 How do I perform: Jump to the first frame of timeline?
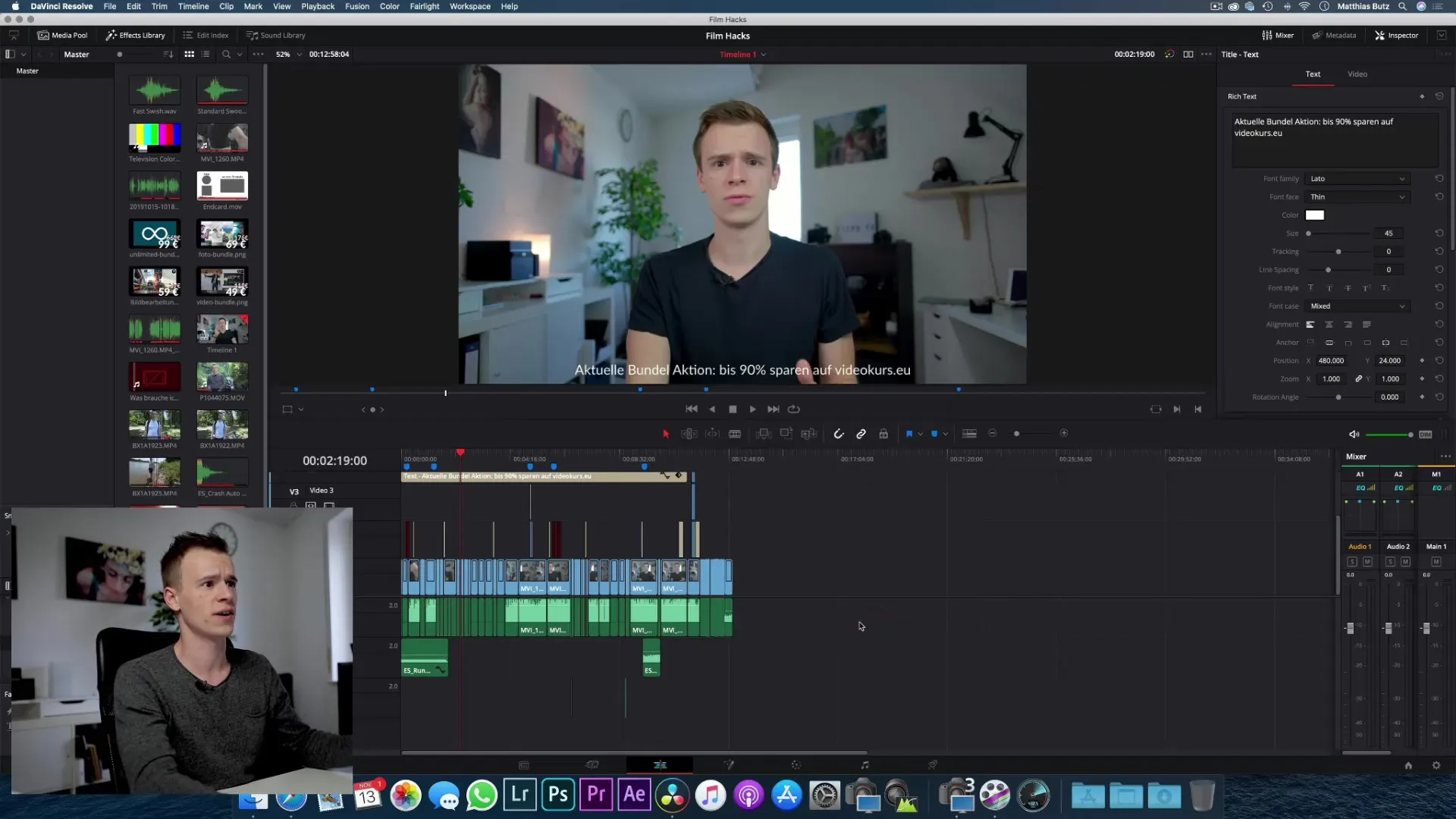(x=692, y=409)
